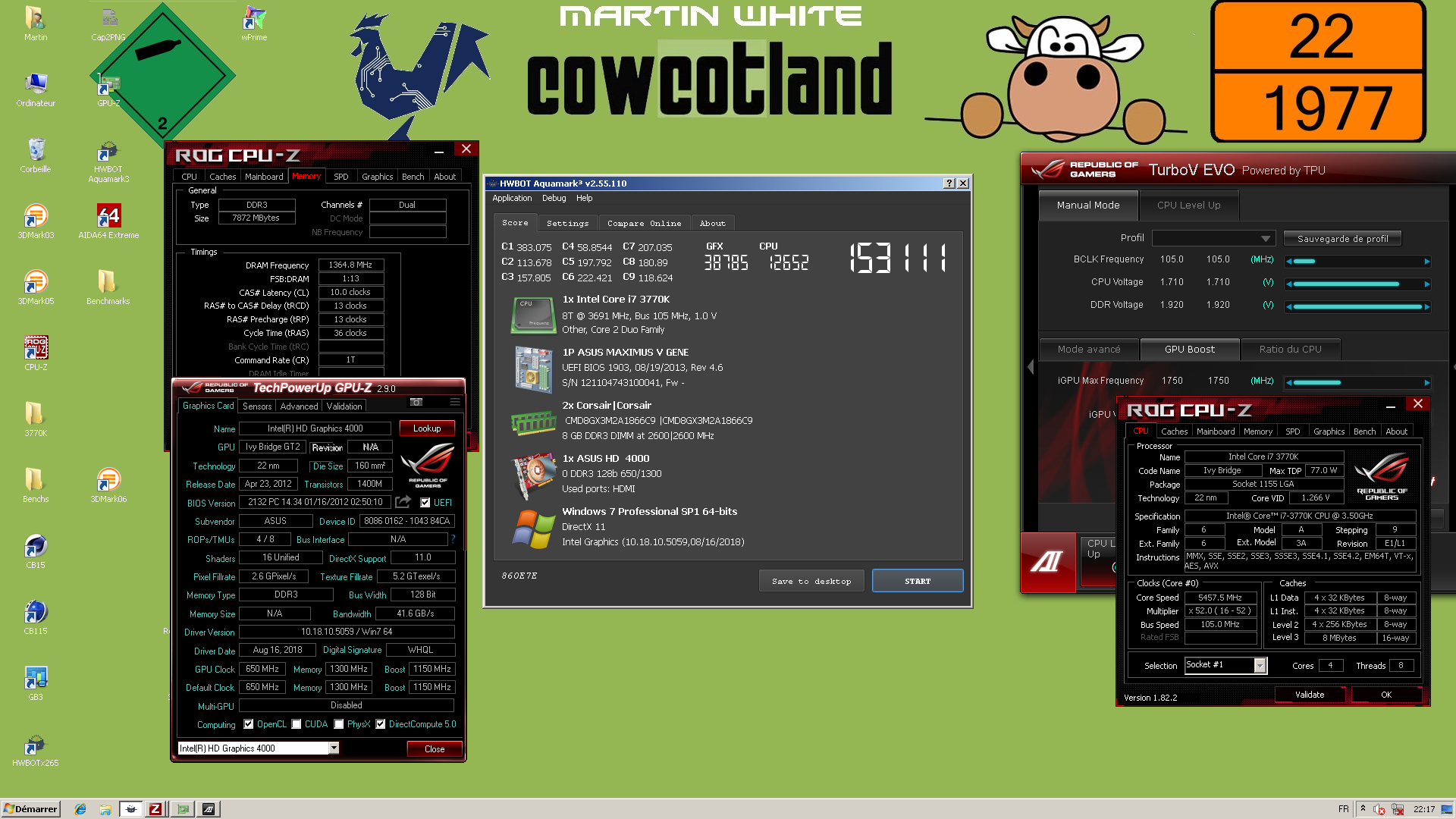This screenshot has width=1456, height=819.
Task: Click the CPU-Z taskbar button
Action: click(x=155, y=809)
